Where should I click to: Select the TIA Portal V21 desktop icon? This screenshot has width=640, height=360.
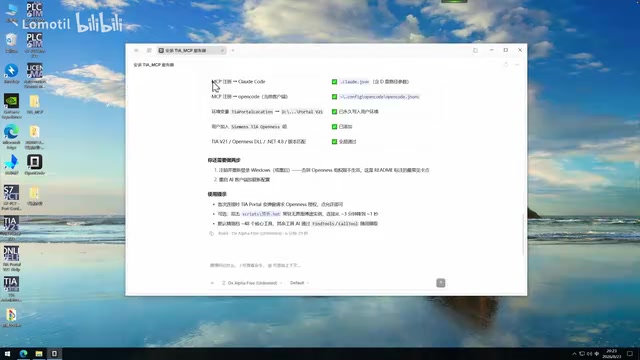(x=11, y=229)
